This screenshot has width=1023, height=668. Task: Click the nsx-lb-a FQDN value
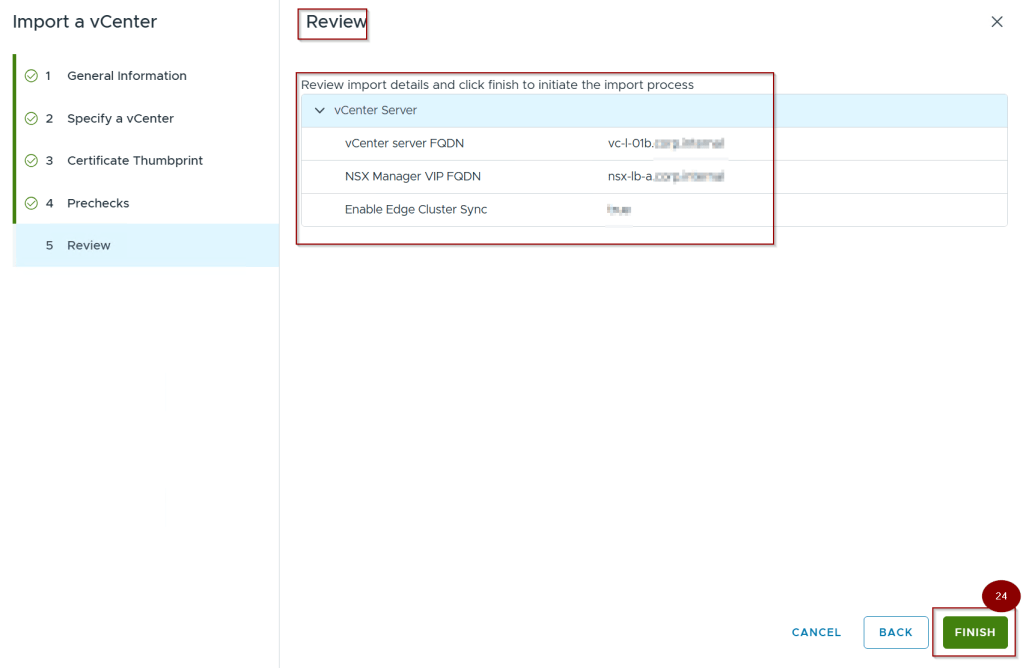click(x=665, y=177)
